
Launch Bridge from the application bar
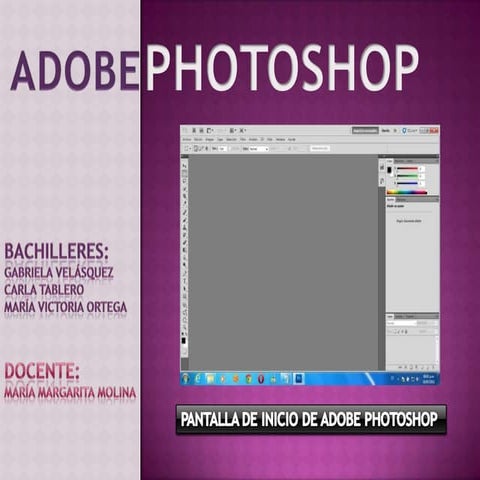click(194, 130)
